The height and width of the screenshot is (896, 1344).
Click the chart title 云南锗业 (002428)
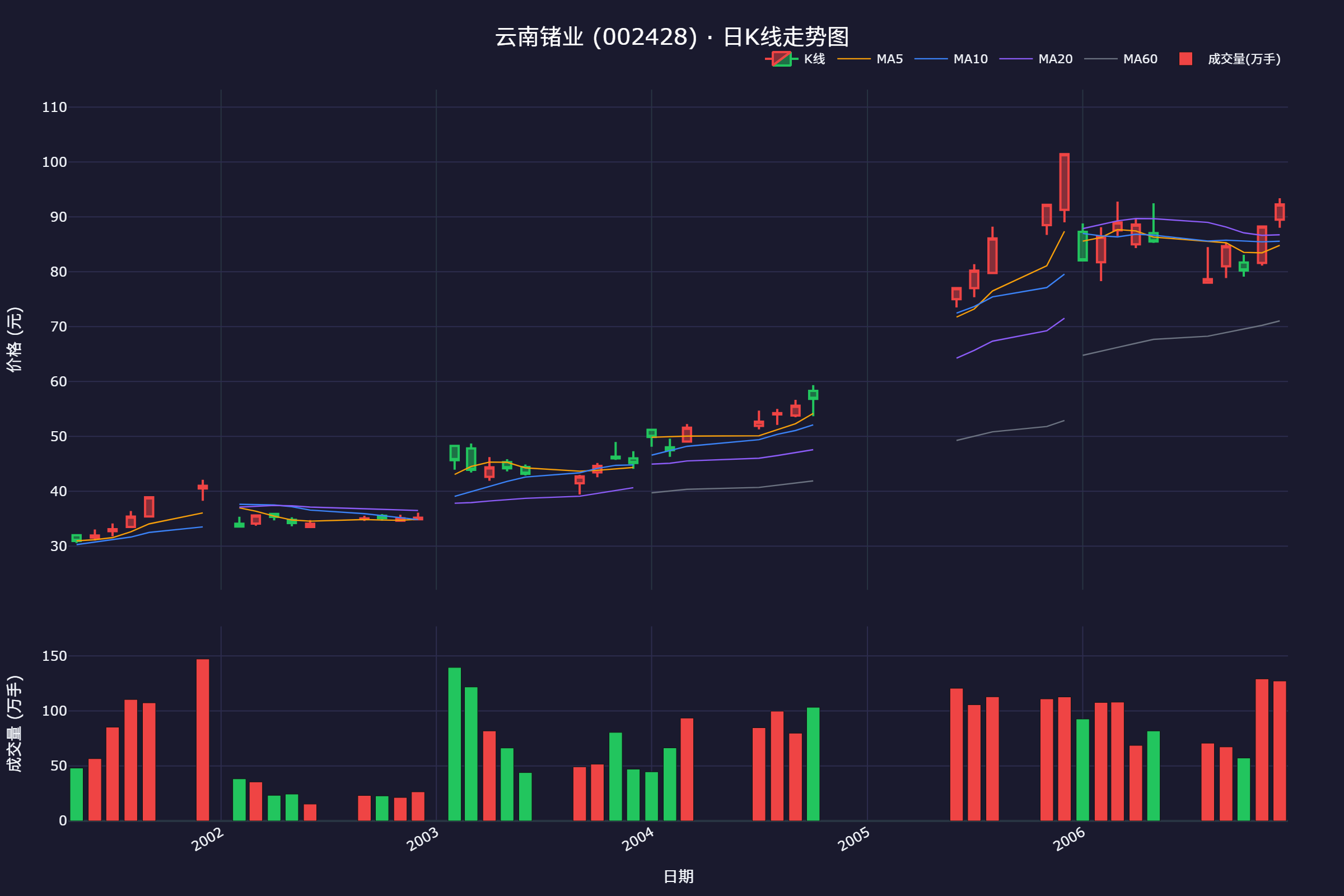[672, 37]
